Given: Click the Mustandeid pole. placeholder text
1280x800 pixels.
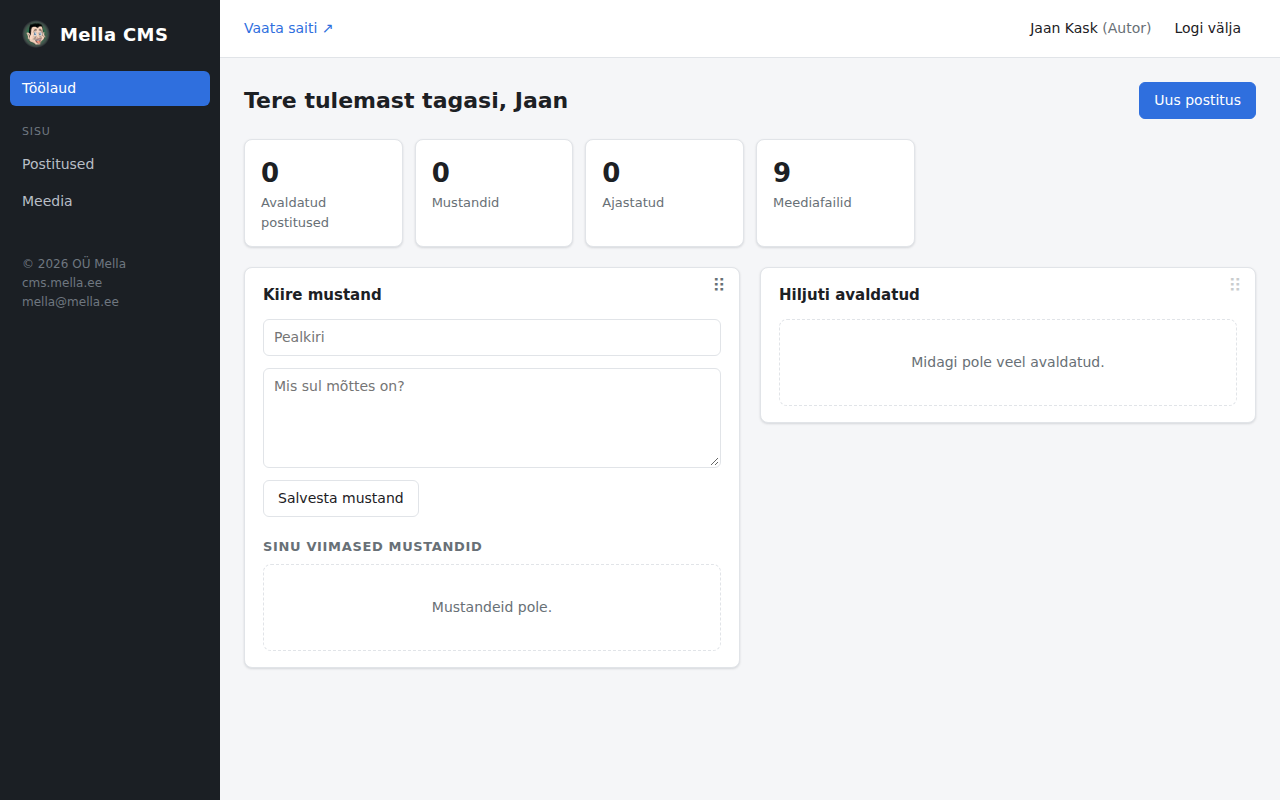Looking at the screenshot, I should point(492,607).
